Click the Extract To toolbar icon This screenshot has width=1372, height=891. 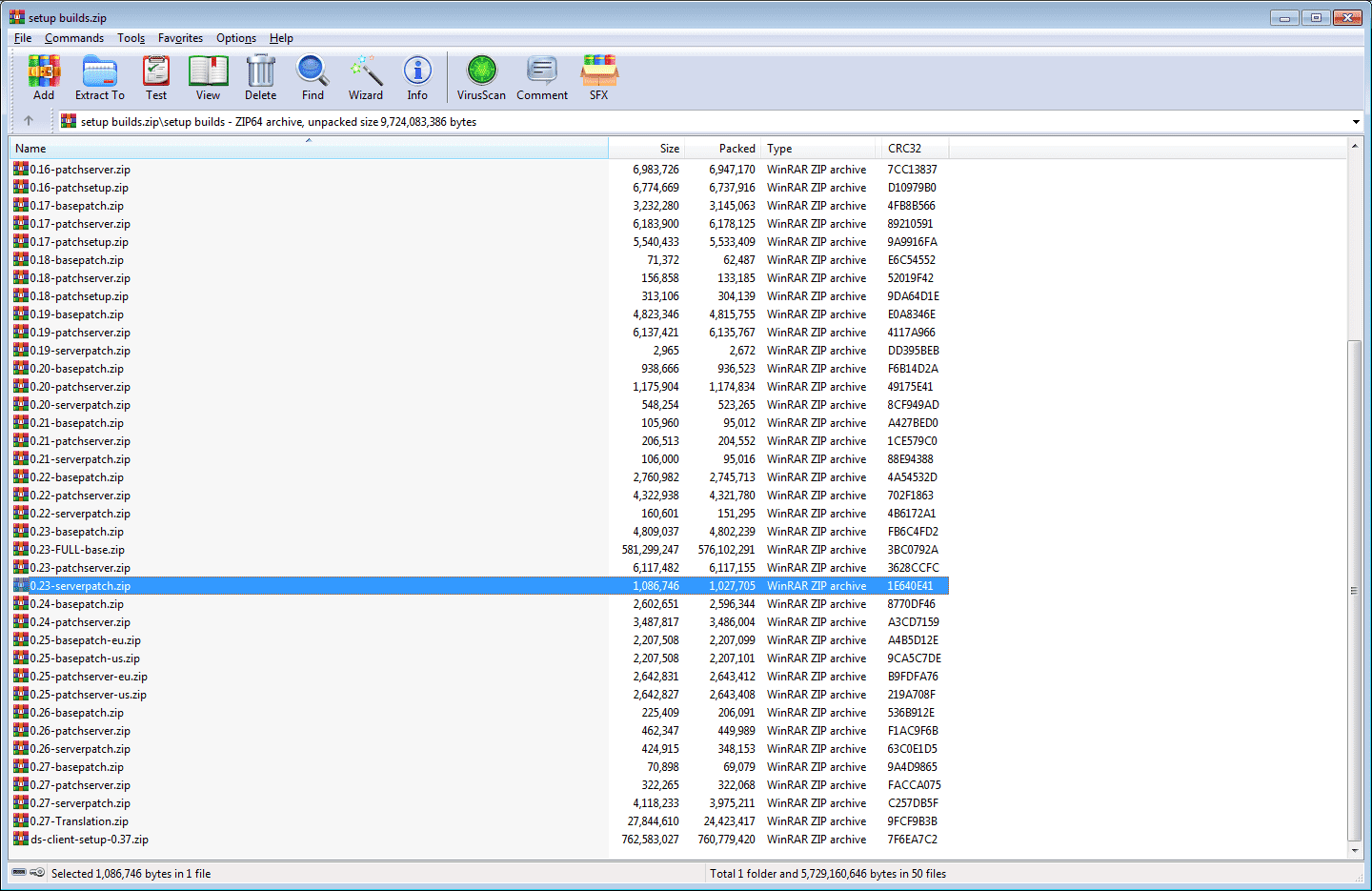point(100,77)
